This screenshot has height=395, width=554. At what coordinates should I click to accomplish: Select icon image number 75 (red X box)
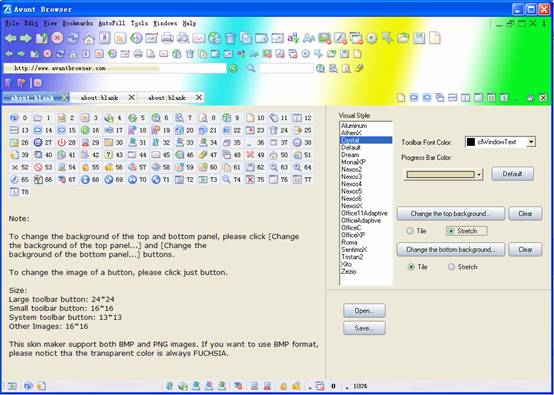coord(250,179)
